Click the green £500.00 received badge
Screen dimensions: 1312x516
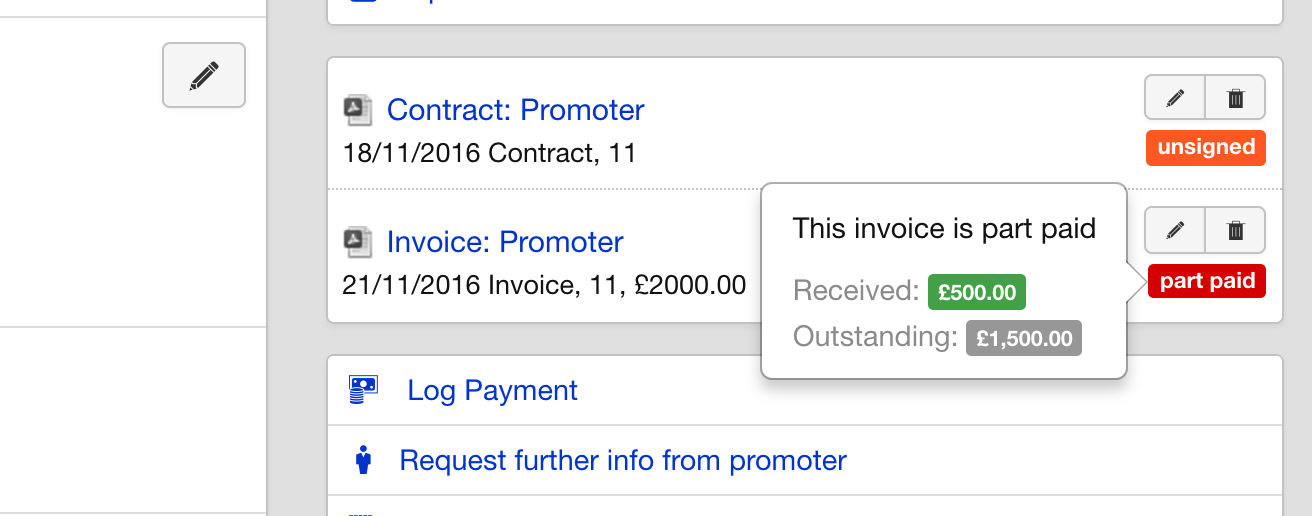(x=977, y=292)
